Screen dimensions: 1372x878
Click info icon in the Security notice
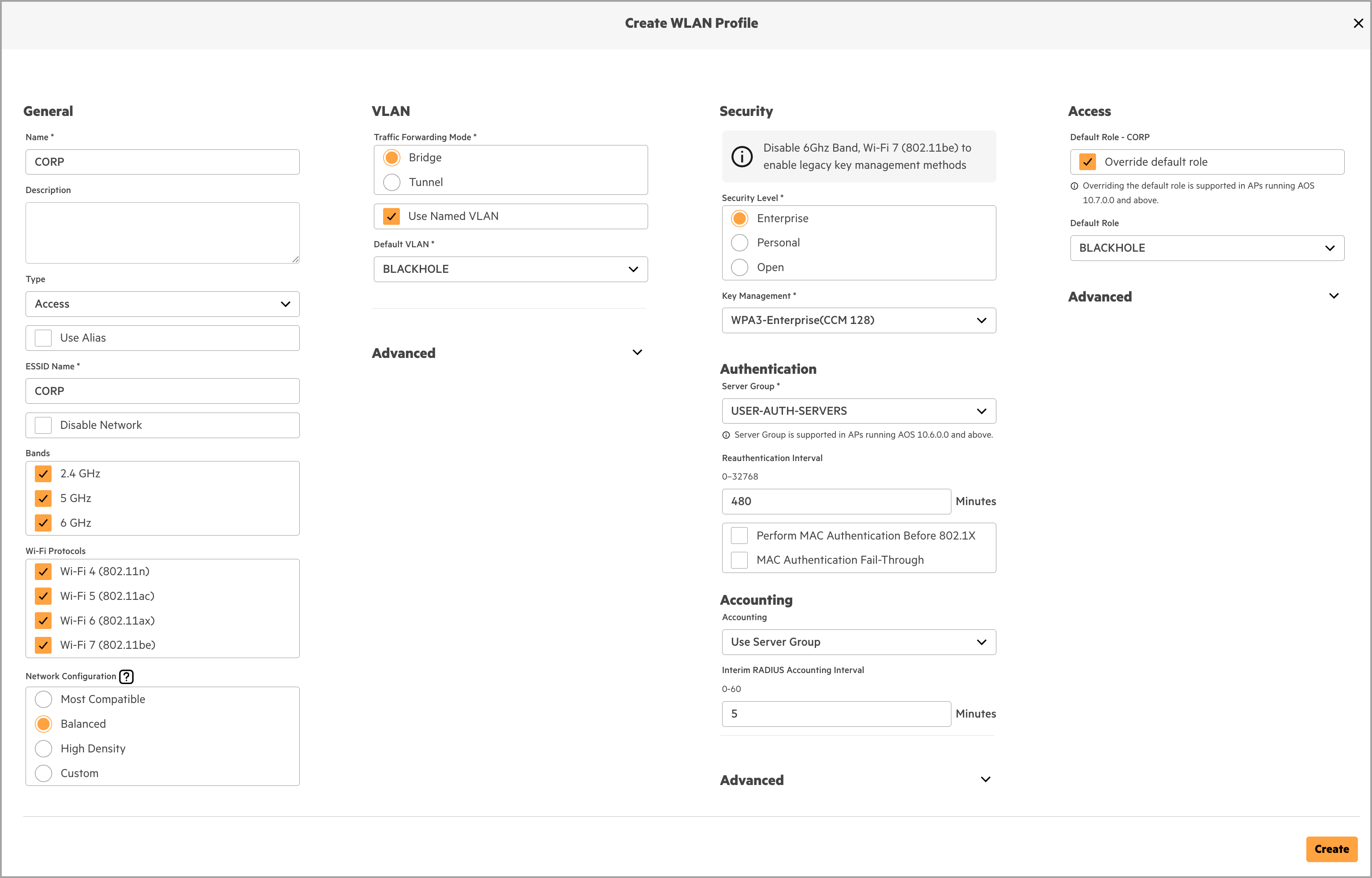742,156
